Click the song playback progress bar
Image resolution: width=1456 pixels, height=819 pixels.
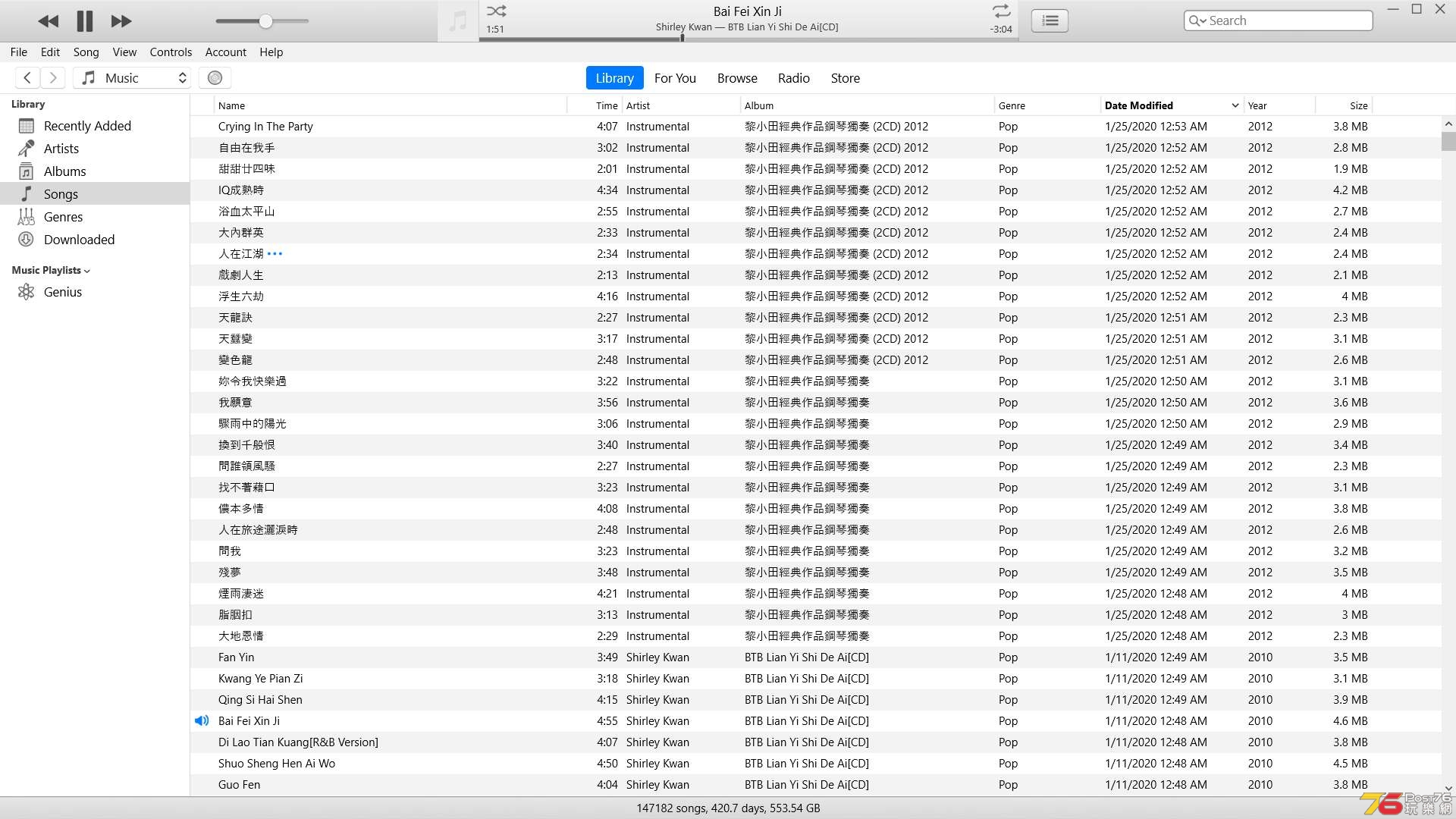[748, 39]
